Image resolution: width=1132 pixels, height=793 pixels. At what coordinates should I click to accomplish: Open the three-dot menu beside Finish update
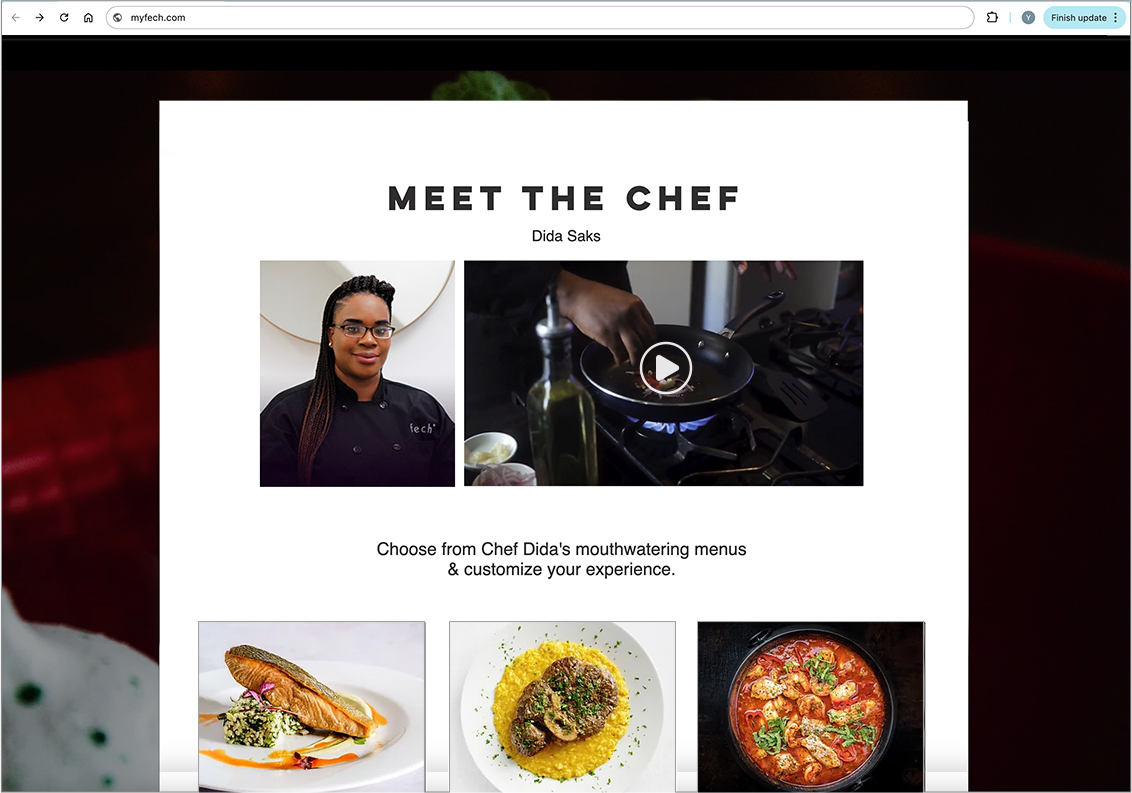[x=1115, y=17]
